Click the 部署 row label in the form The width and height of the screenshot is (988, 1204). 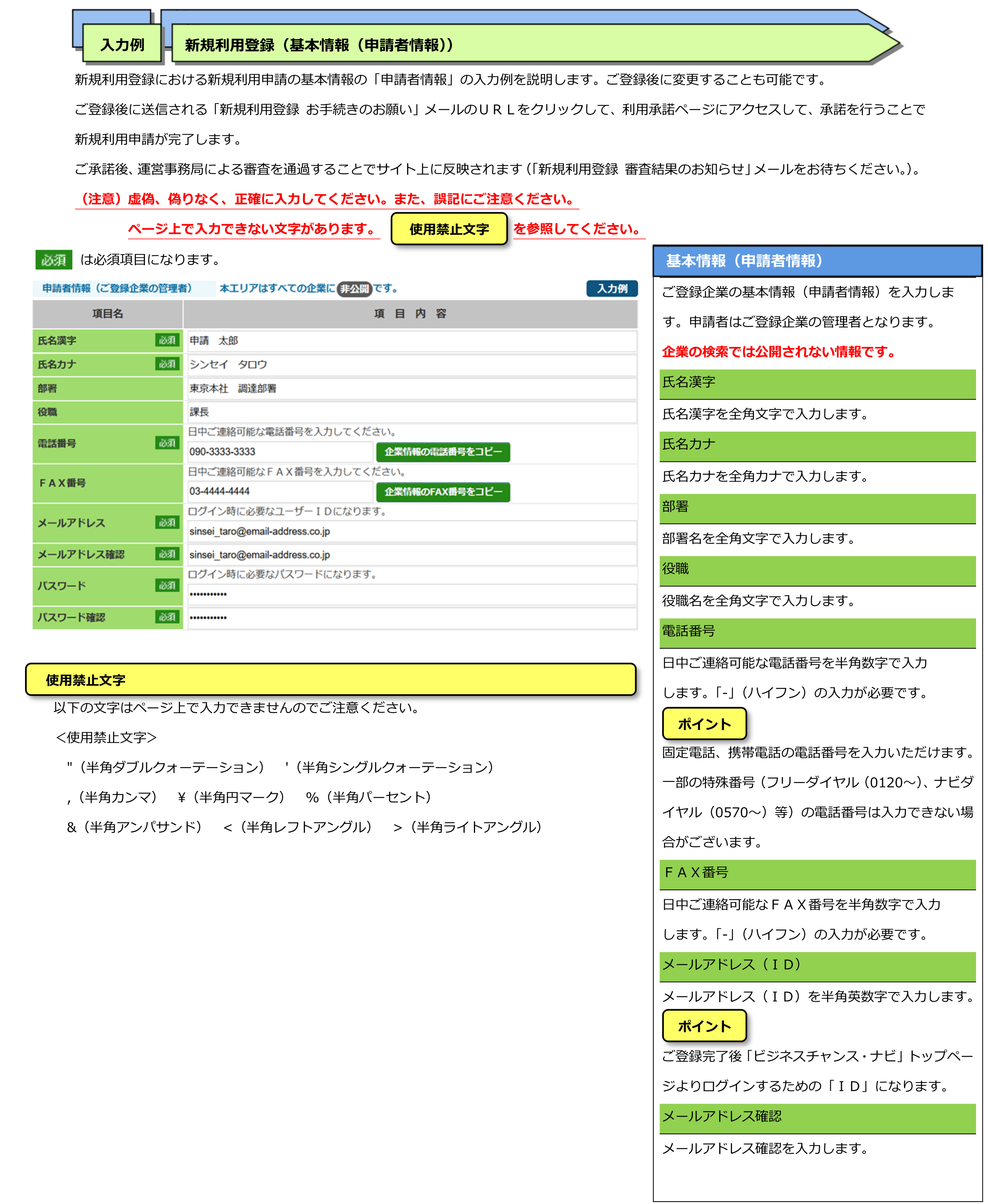47,389
